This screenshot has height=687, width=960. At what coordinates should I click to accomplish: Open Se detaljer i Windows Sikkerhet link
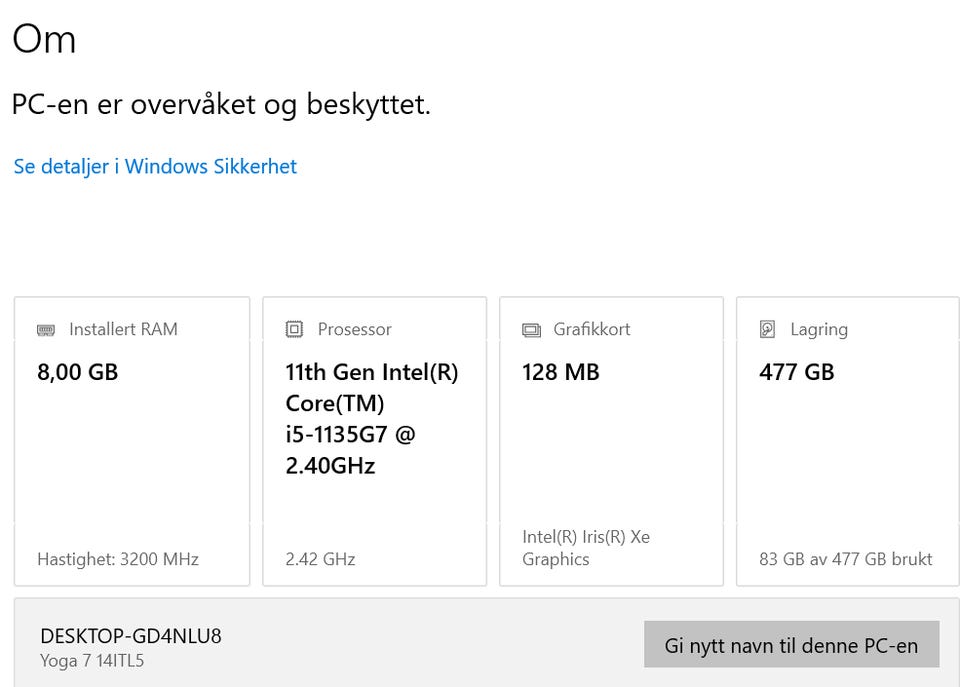pyautogui.click(x=155, y=166)
